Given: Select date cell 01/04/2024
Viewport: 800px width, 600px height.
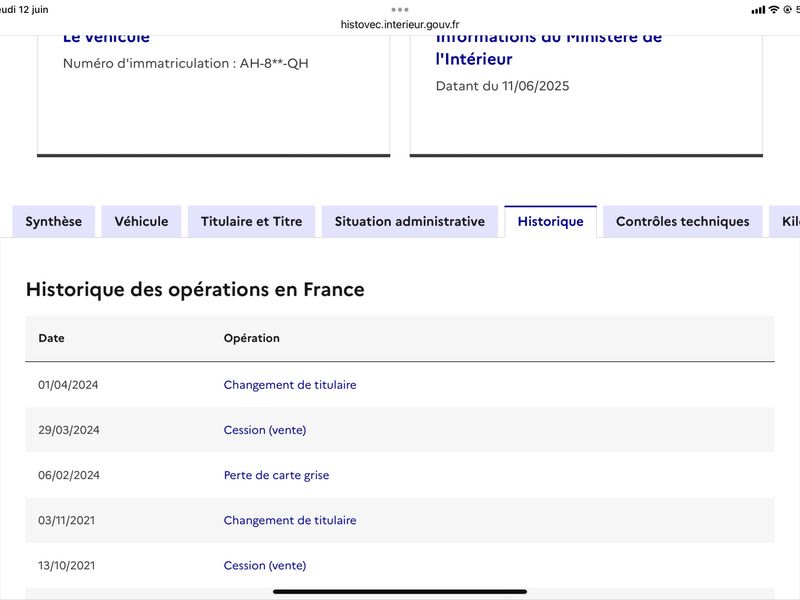Looking at the screenshot, I should [x=68, y=385].
